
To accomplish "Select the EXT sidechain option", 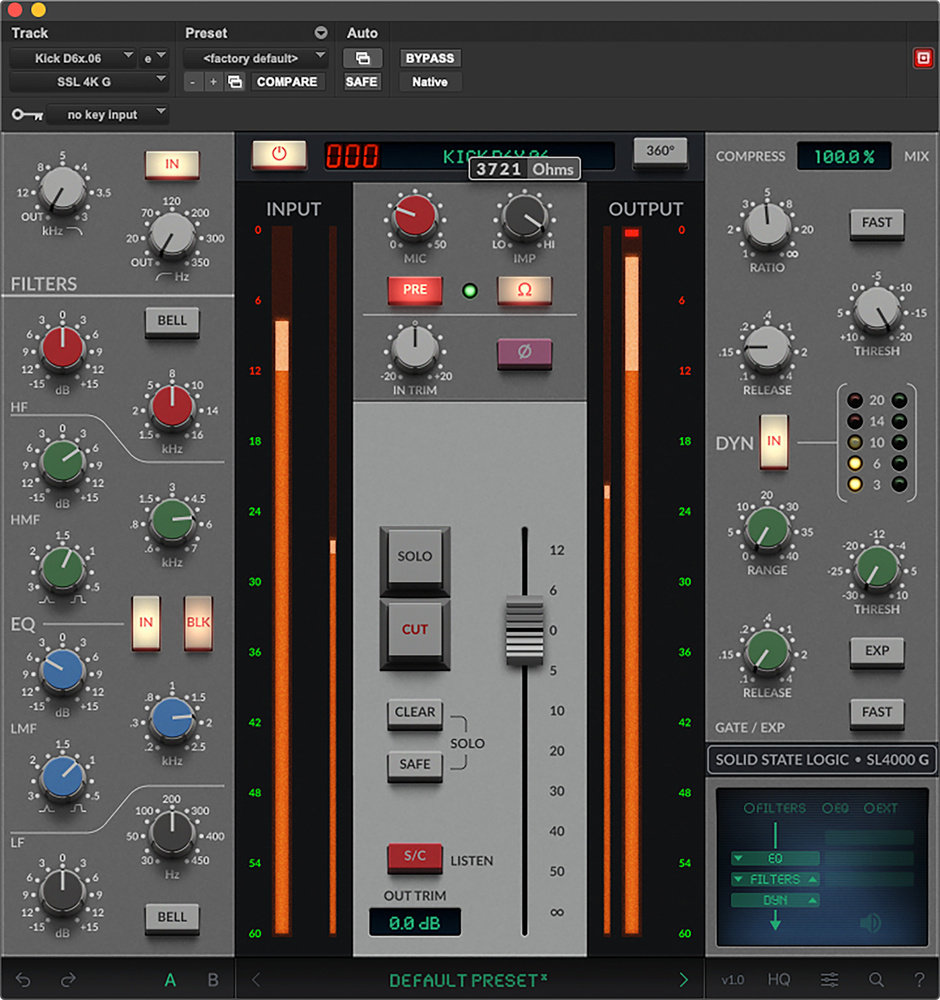I will coord(881,808).
